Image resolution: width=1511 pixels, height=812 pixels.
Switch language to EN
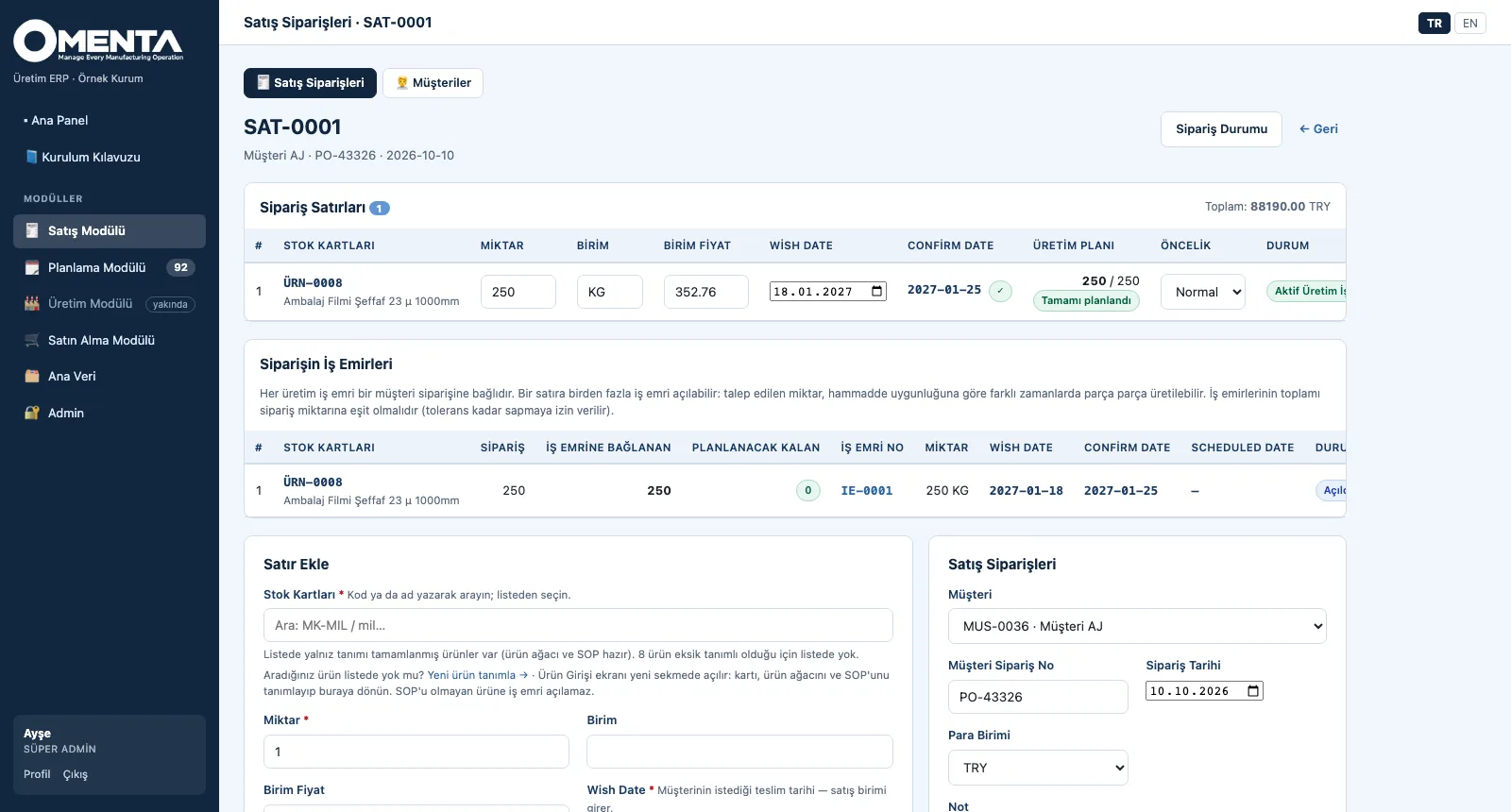(1470, 23)
